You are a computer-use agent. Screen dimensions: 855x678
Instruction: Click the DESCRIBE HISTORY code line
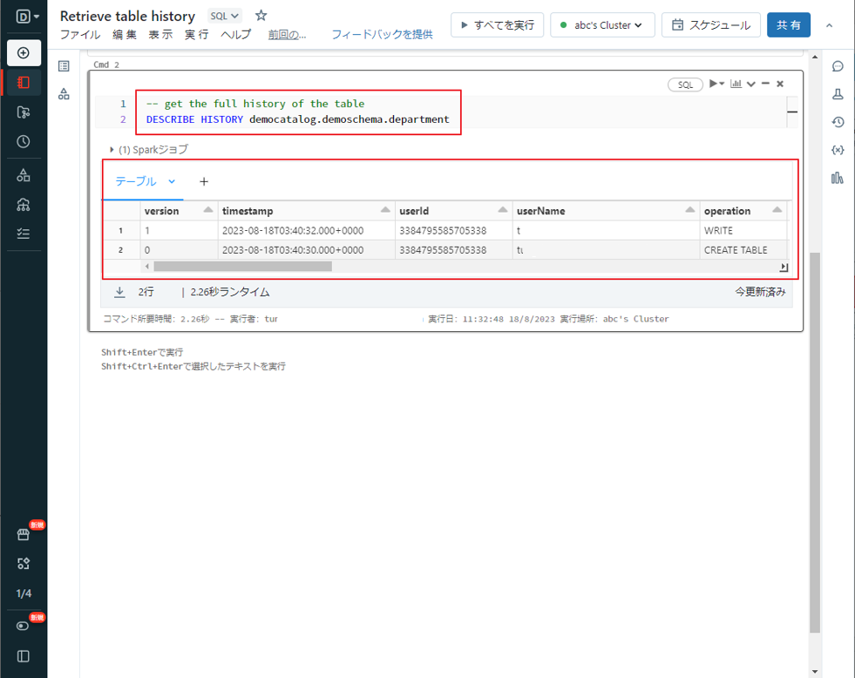(x=298, y=119)
